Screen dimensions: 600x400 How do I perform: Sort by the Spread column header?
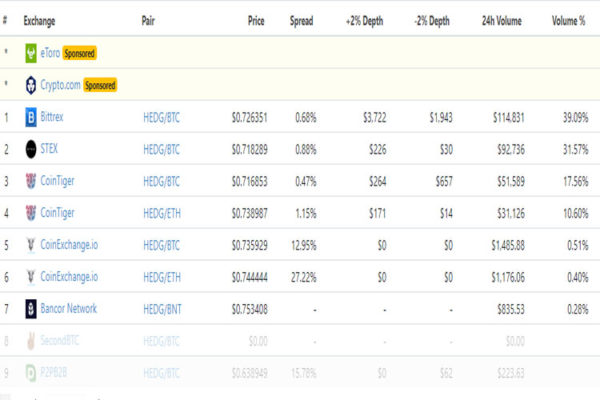coord(302,21)
